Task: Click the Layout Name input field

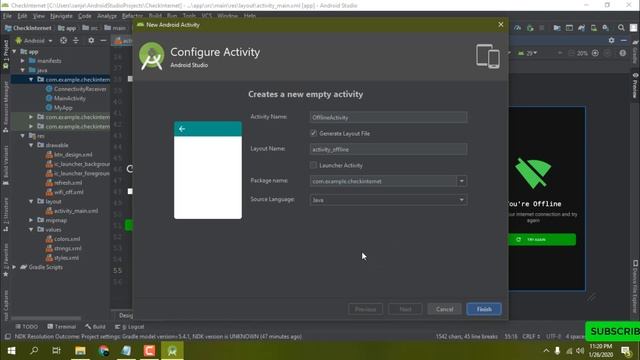Action: [388, 149]
